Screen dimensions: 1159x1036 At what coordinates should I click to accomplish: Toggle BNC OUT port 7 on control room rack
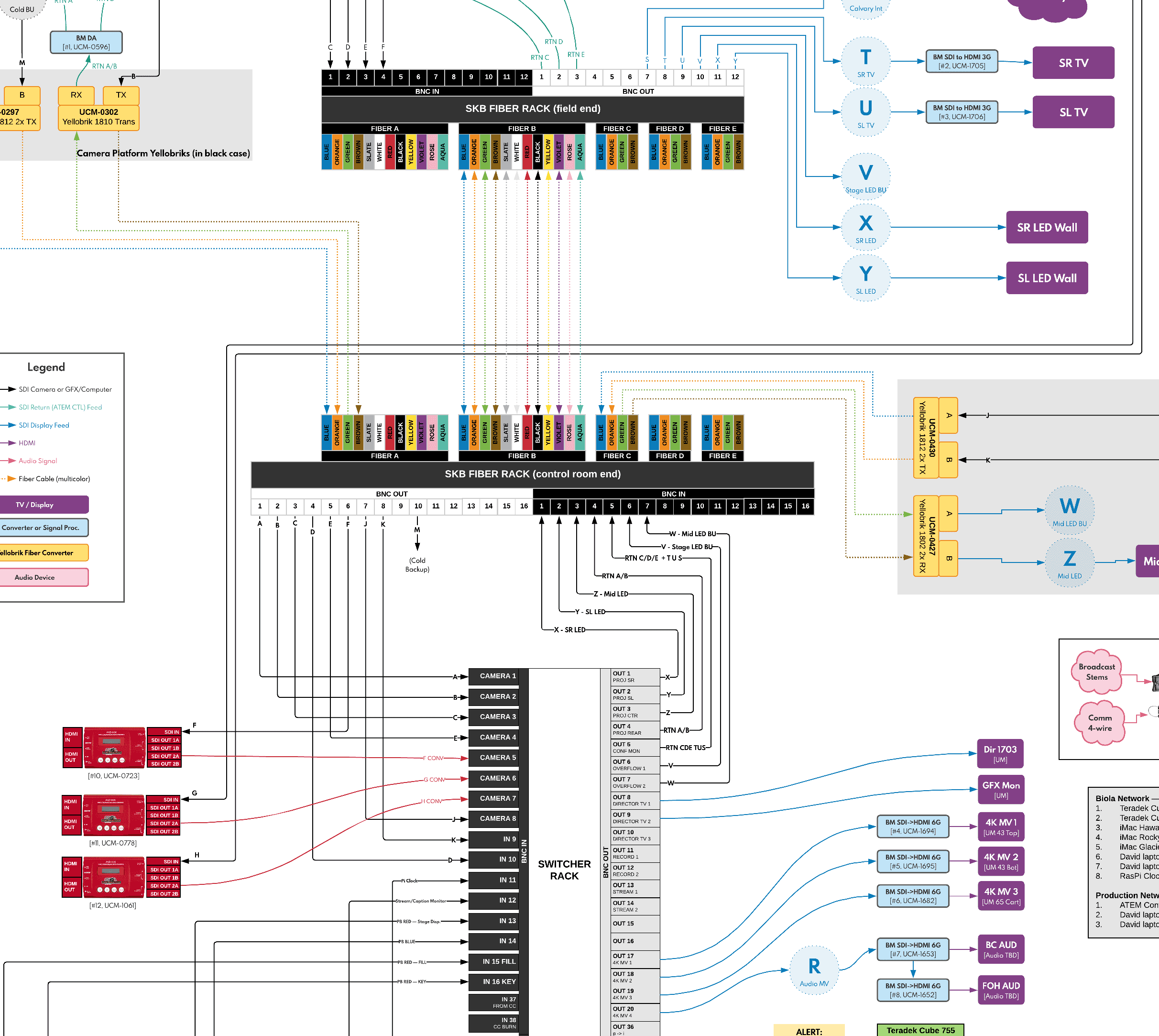[365, 506]
